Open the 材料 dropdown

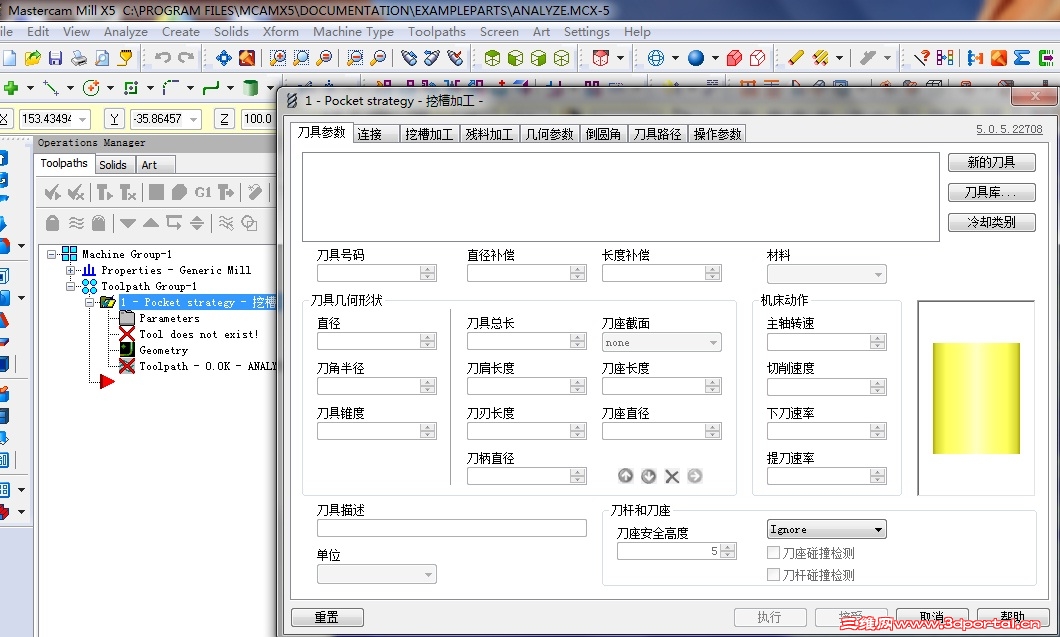tap(826, 274)
